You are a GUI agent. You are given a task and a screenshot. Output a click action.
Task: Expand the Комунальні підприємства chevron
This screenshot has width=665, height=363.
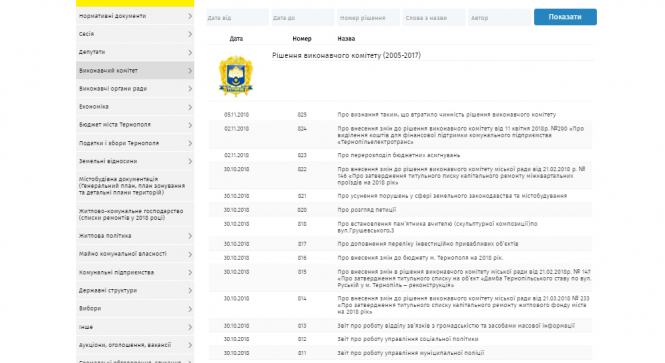tap(190, 272)
